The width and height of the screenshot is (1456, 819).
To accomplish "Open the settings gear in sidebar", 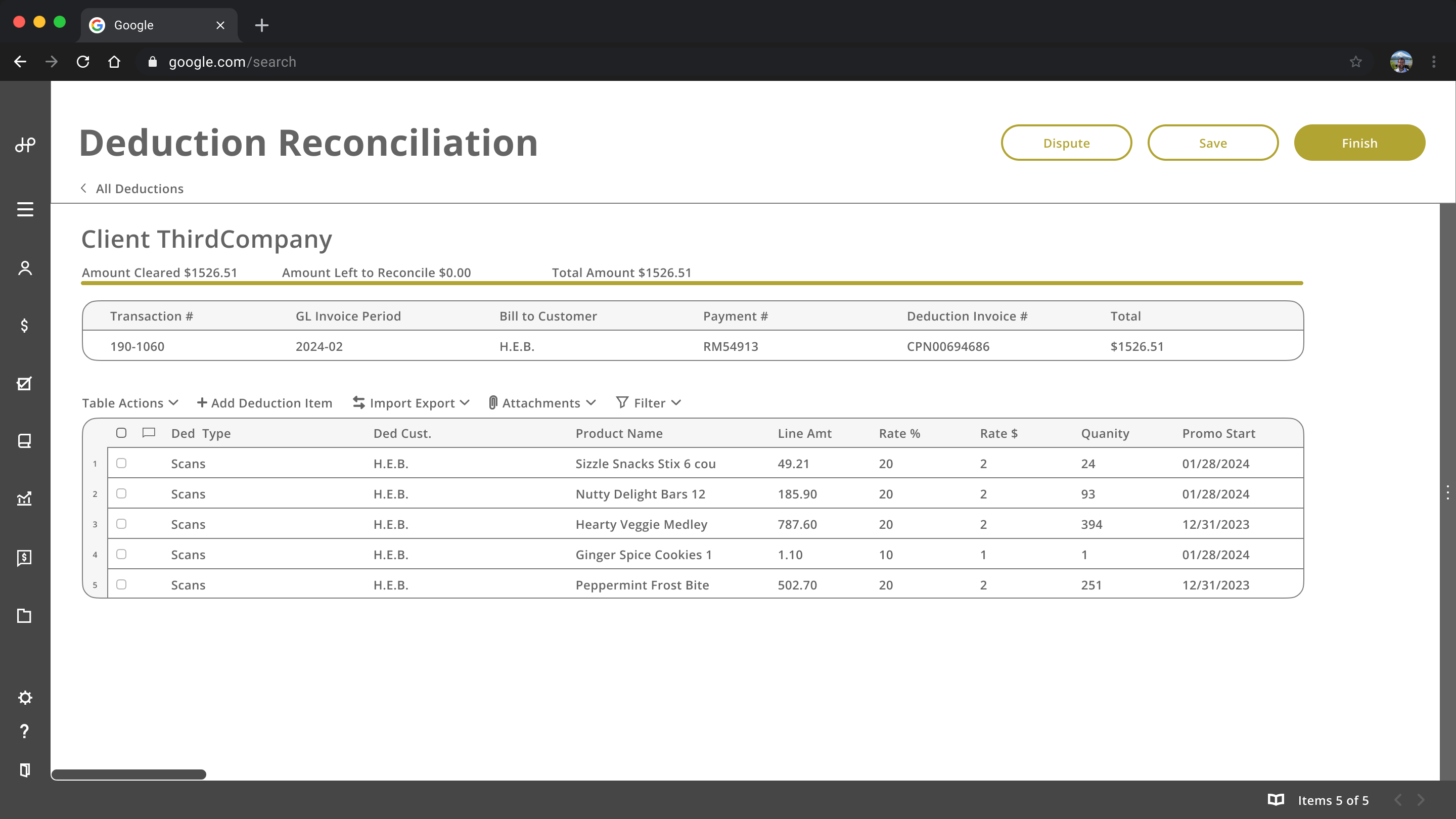I will click(24, 698).
